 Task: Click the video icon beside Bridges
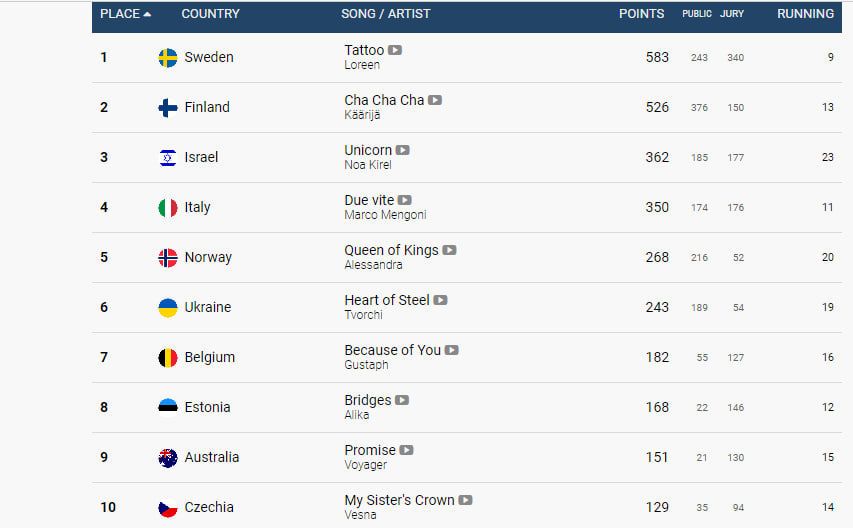[402, 400]
